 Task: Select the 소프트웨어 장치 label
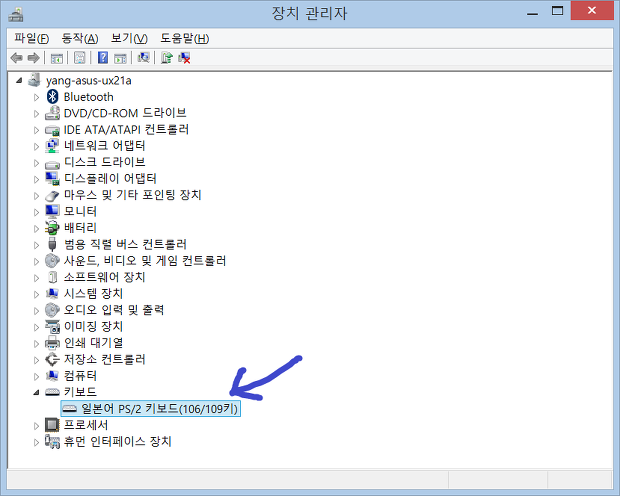point(104,277)
